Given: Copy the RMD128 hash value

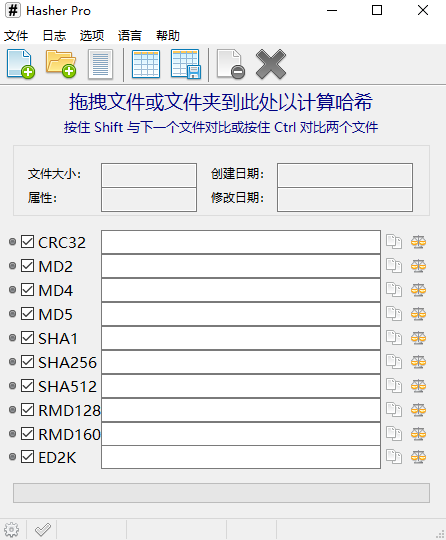Looking at the screenshot, I should pos(394,409).
